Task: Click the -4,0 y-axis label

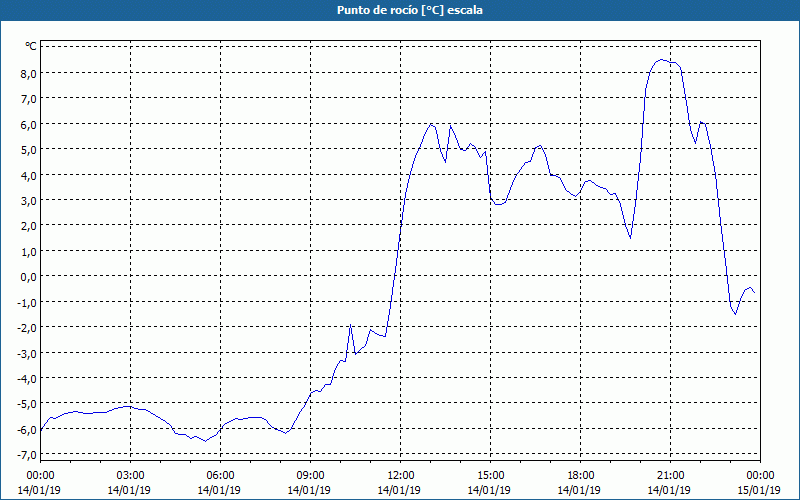Action: click(27, 379)
